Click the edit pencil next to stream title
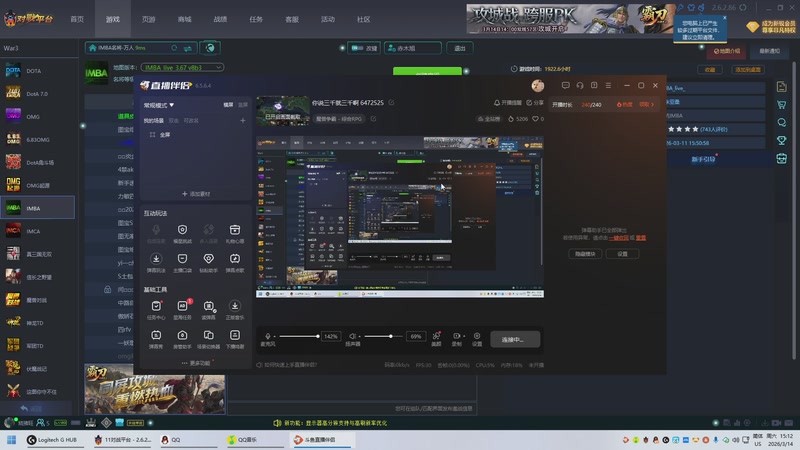Screen dimensions: 800x450 tap(391, 103)
